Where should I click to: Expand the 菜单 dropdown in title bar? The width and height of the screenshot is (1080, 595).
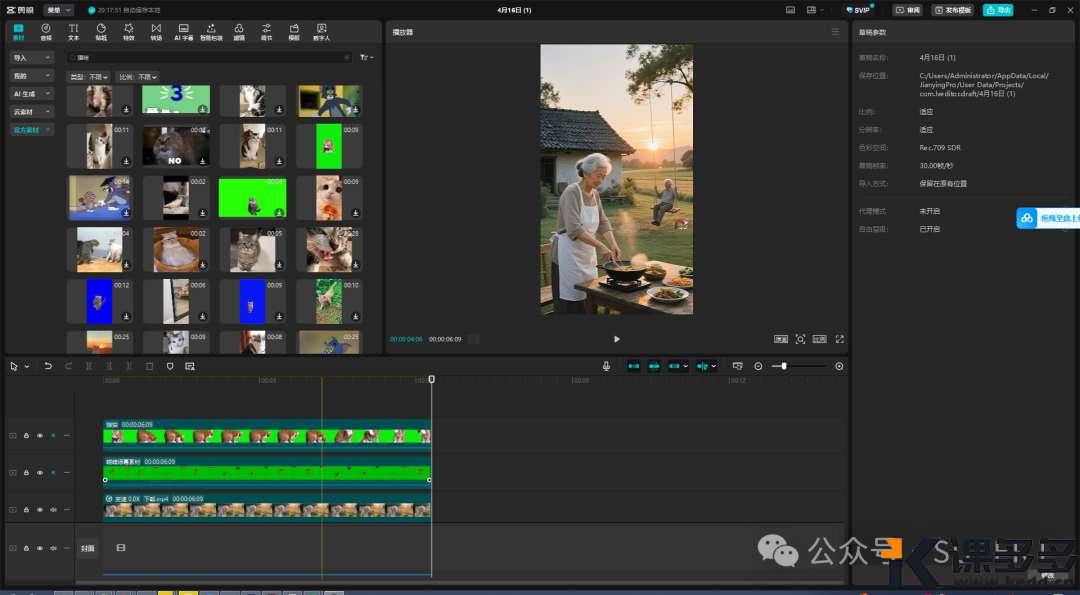(59, 10)
